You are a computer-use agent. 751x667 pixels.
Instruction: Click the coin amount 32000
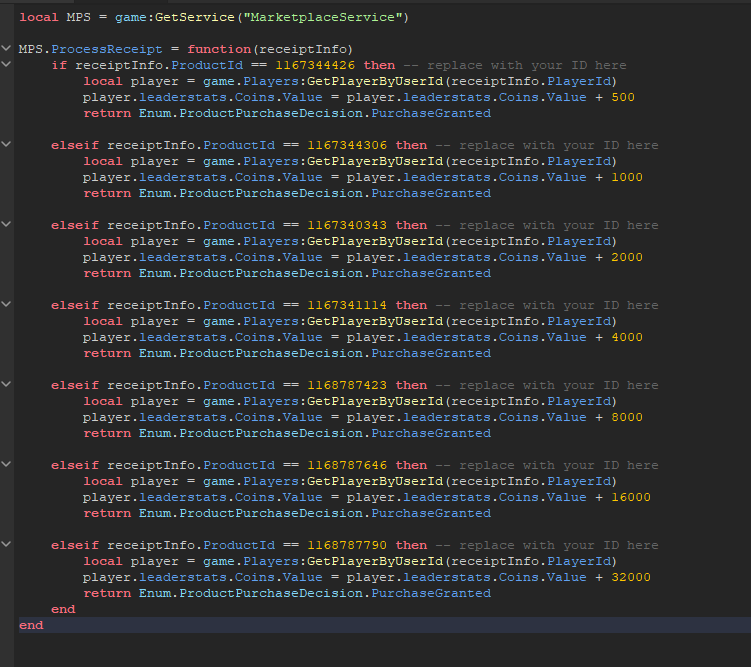631,577
